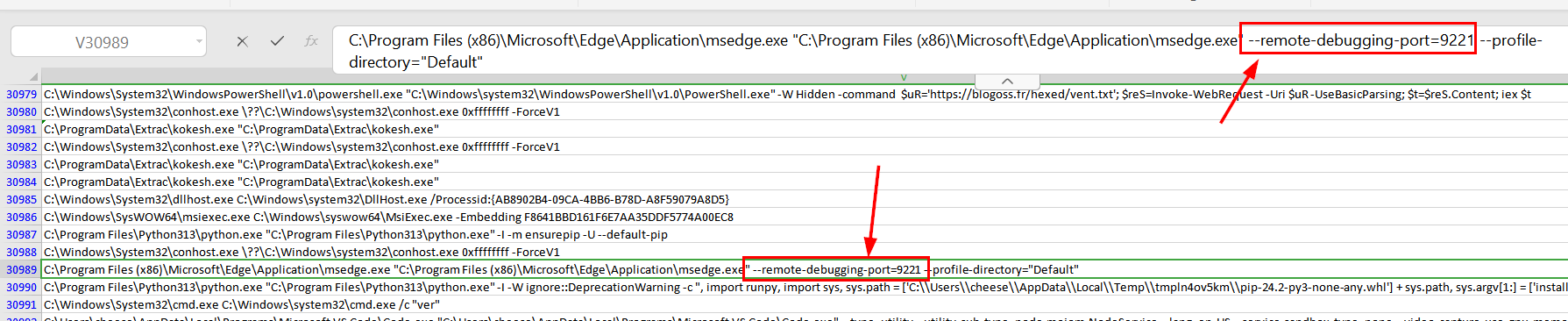Click the column V header
The image size is (1568, 321).
coord(904,78)
